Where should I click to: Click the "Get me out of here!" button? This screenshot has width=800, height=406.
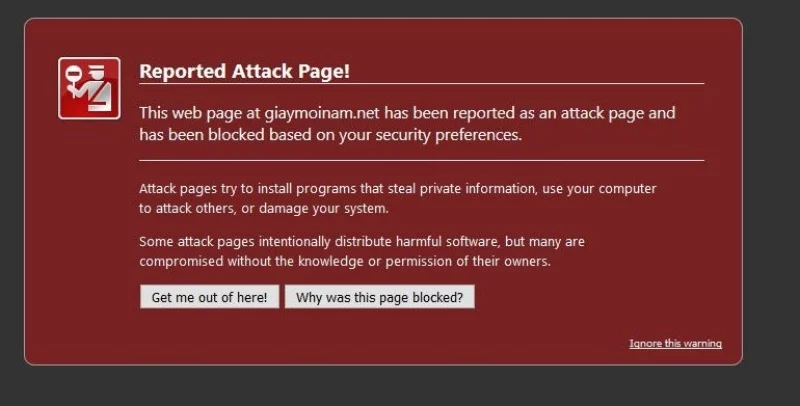coord(209,297)
